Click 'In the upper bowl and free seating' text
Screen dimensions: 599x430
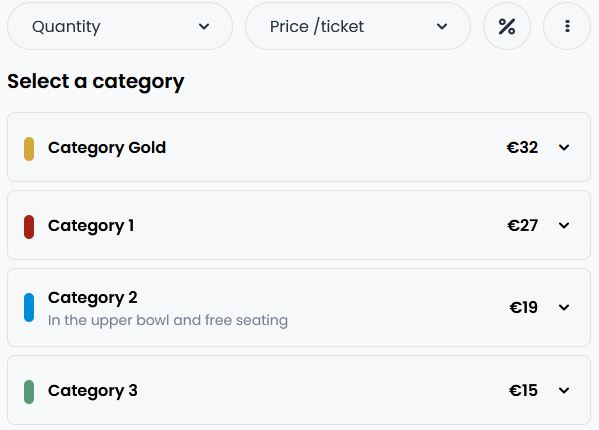click(x=168, y=320)
